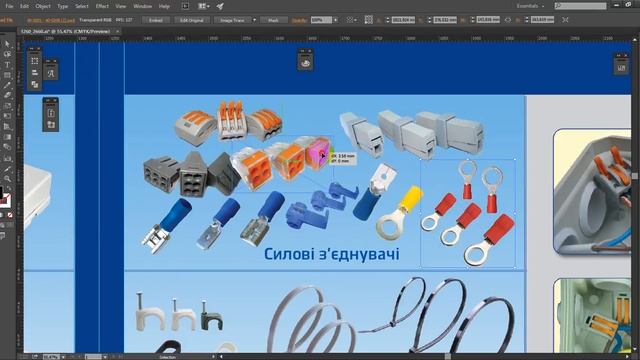Open the Pathfinder panel icon
This screenshot has width=640, height=360.
click(x=35, y=84)
